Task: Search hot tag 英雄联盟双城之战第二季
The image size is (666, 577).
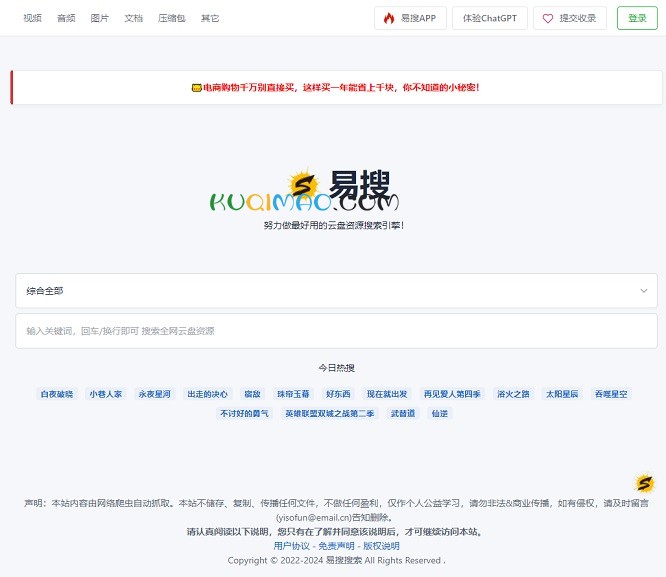Action: (x=330, y=413)
